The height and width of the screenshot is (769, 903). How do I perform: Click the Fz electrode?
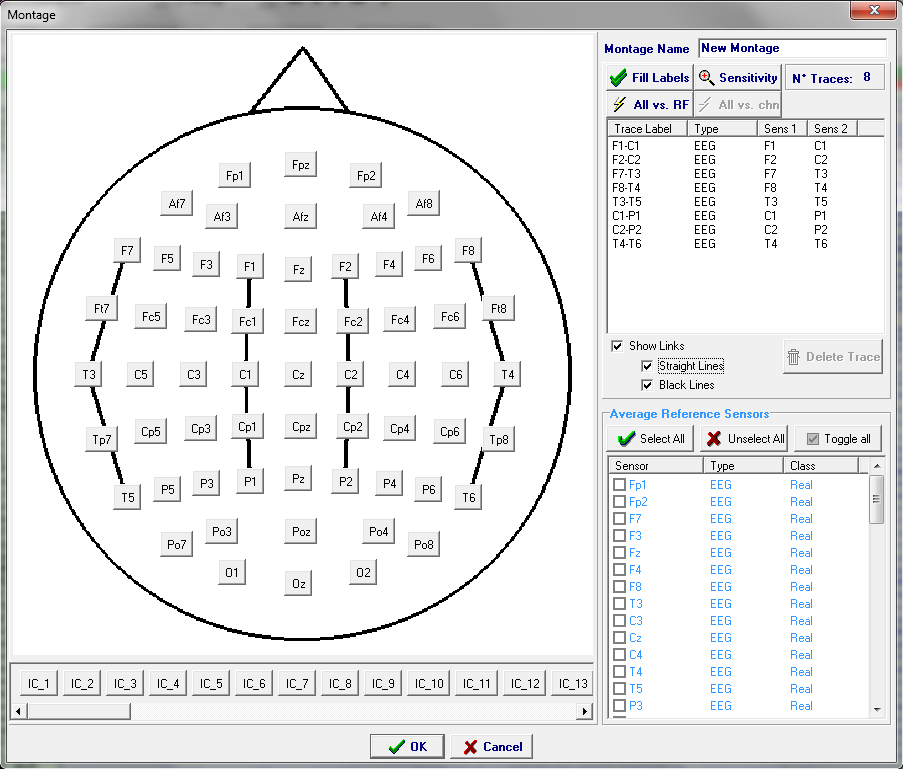tap(298, 269)
